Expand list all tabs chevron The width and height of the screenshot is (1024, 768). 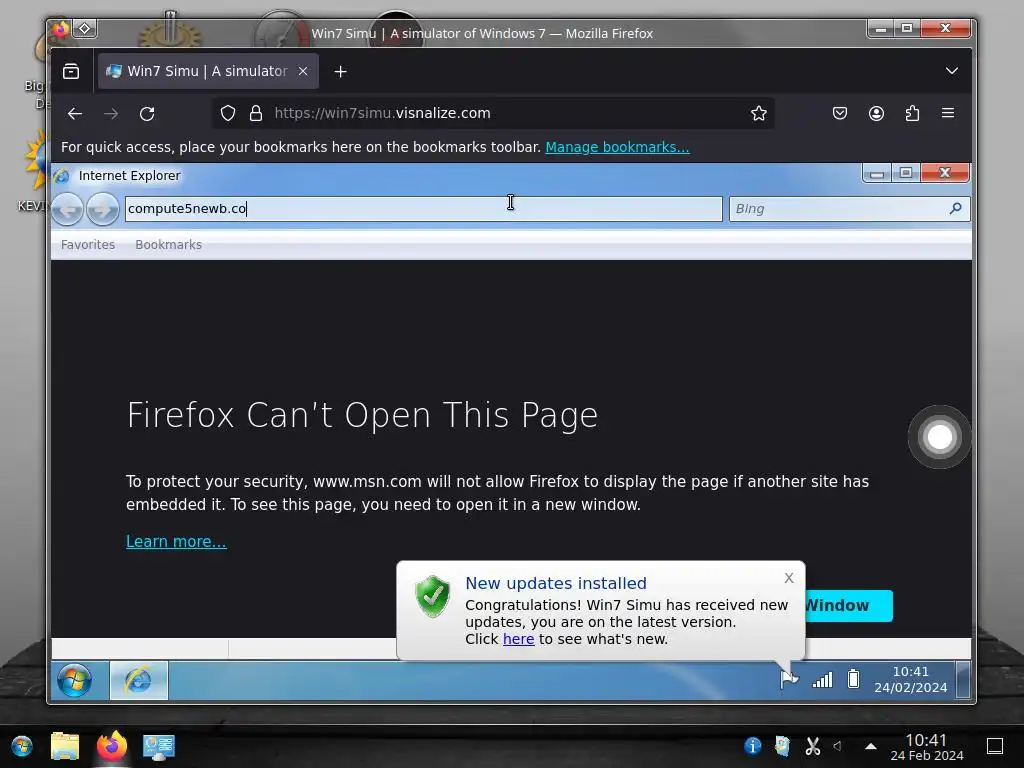coord(952,71)
